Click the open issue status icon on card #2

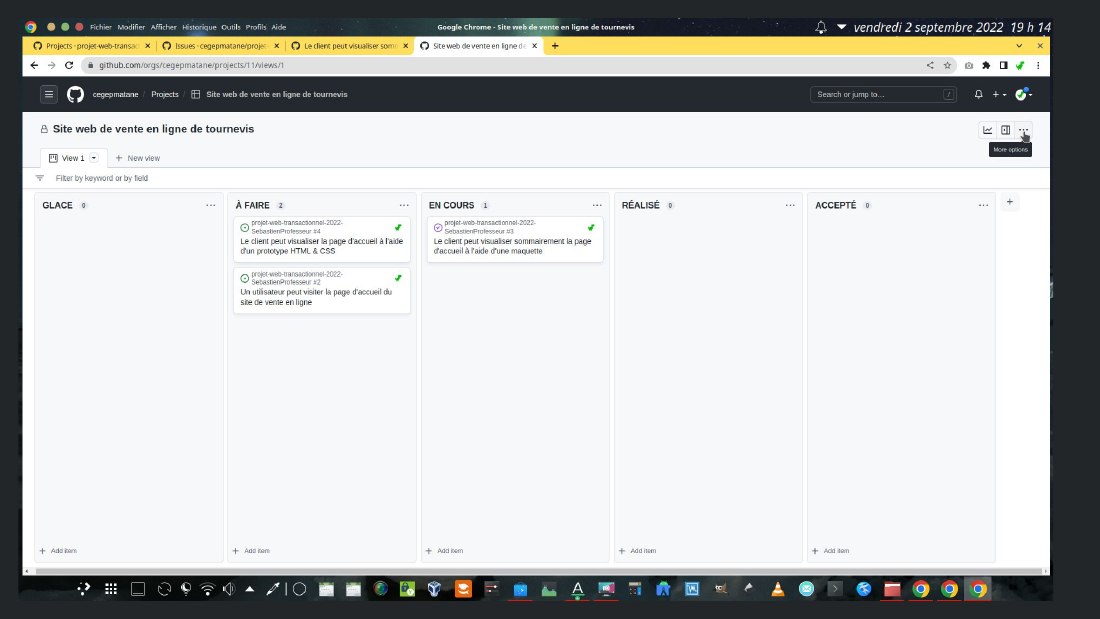(245, 279)
